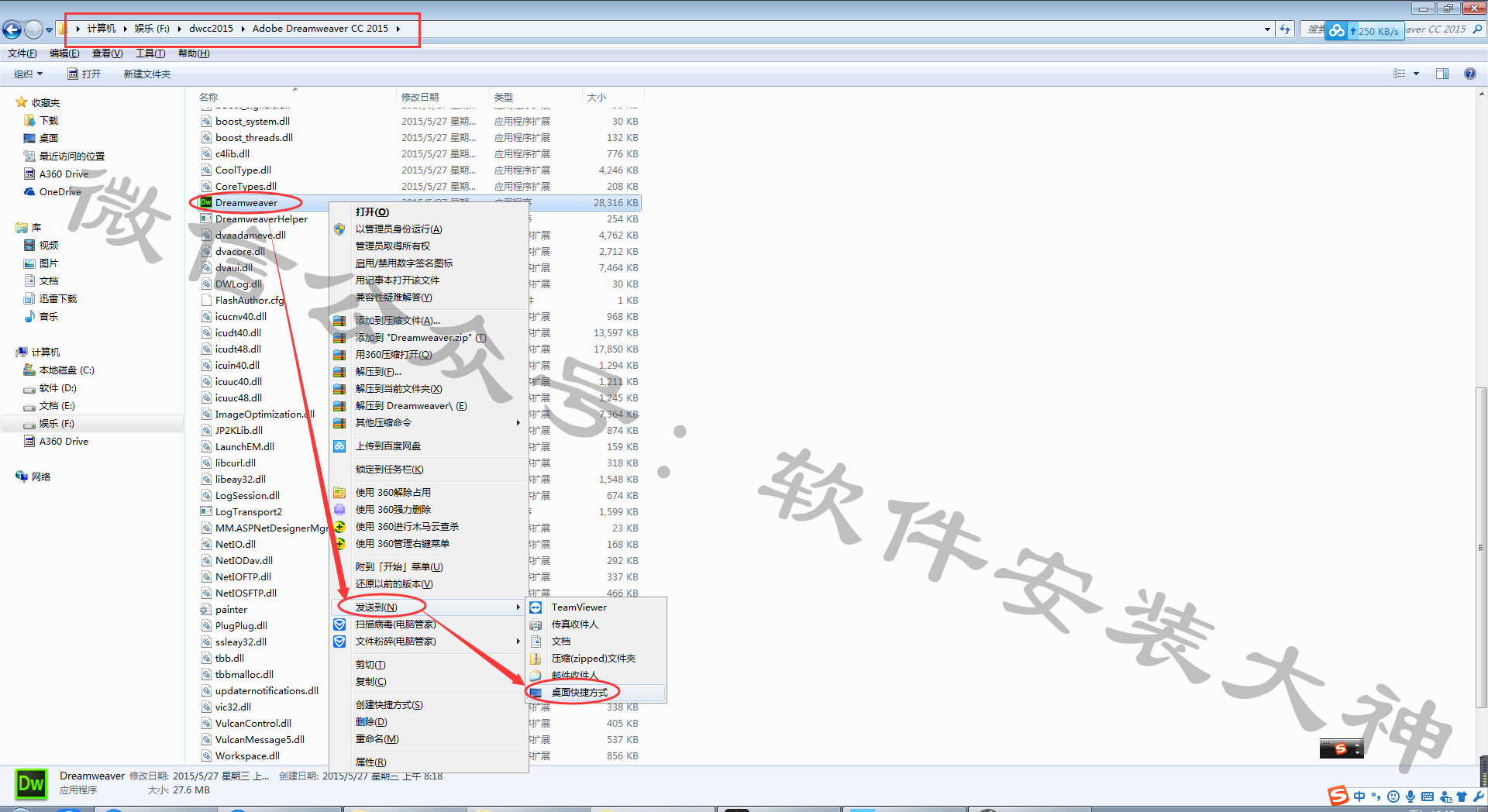Click the Downloads folder icon in favorites

[29, 120]
